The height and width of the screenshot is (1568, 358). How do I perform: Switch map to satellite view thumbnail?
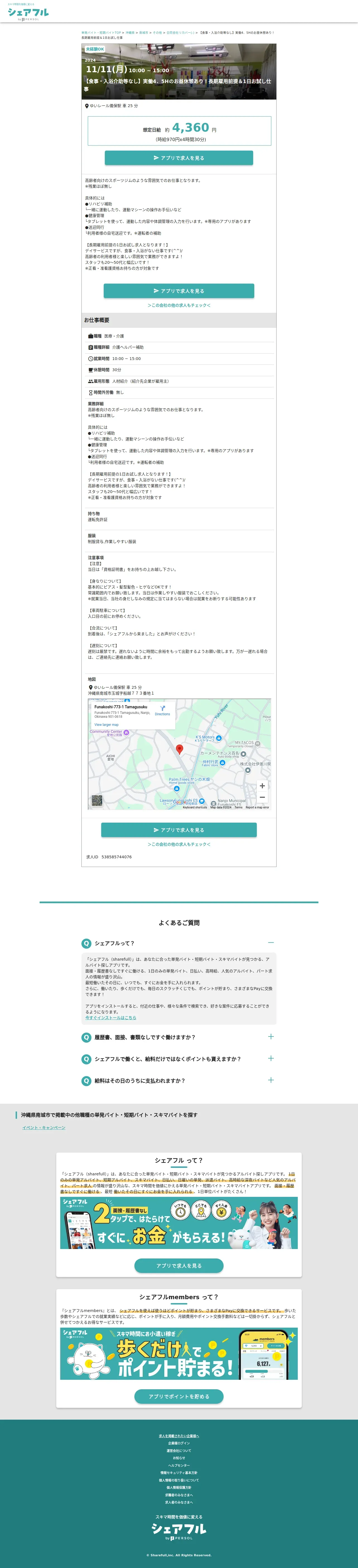pos(97,800)
